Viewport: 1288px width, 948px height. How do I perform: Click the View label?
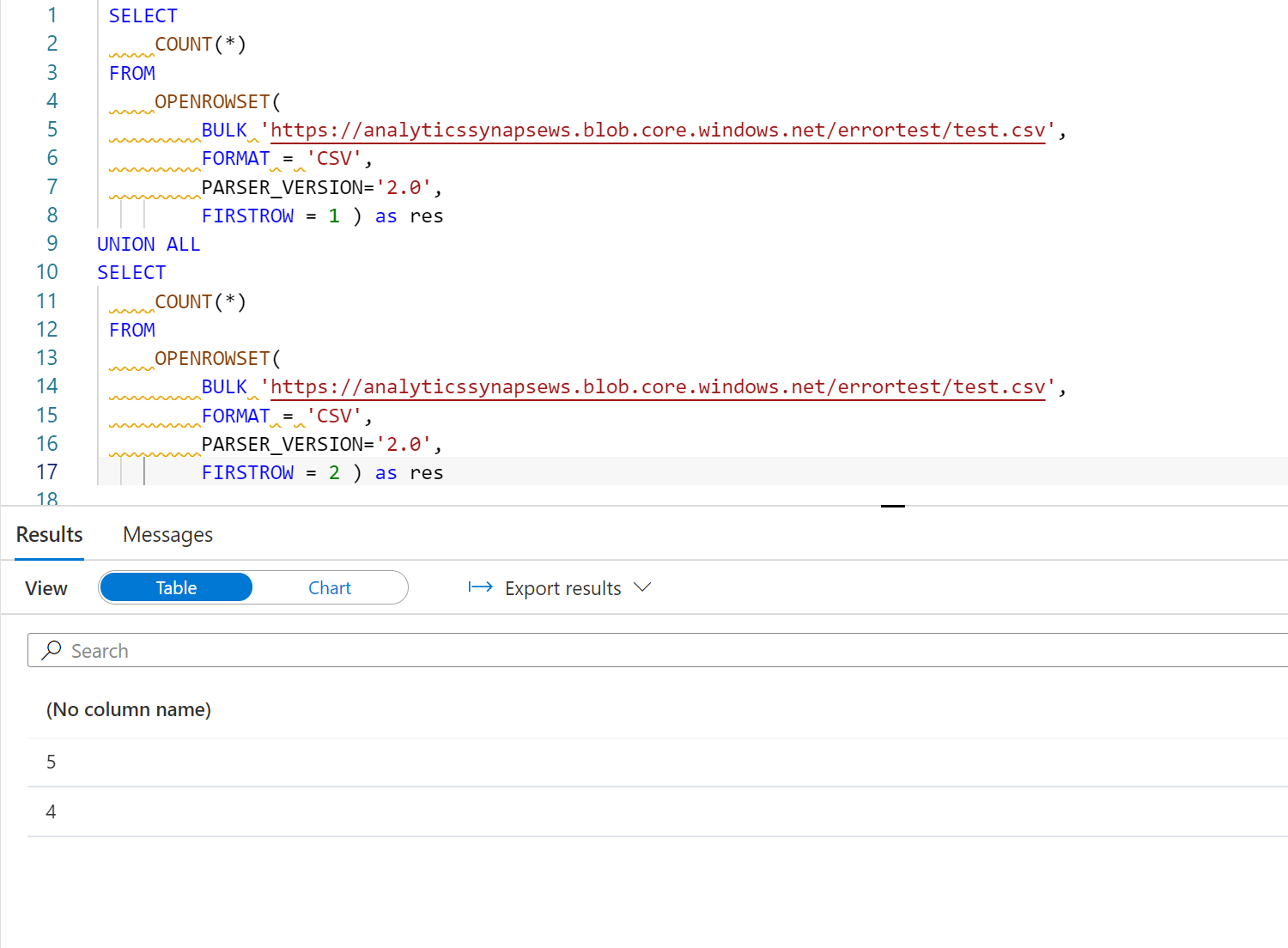[x=46, y=588]
